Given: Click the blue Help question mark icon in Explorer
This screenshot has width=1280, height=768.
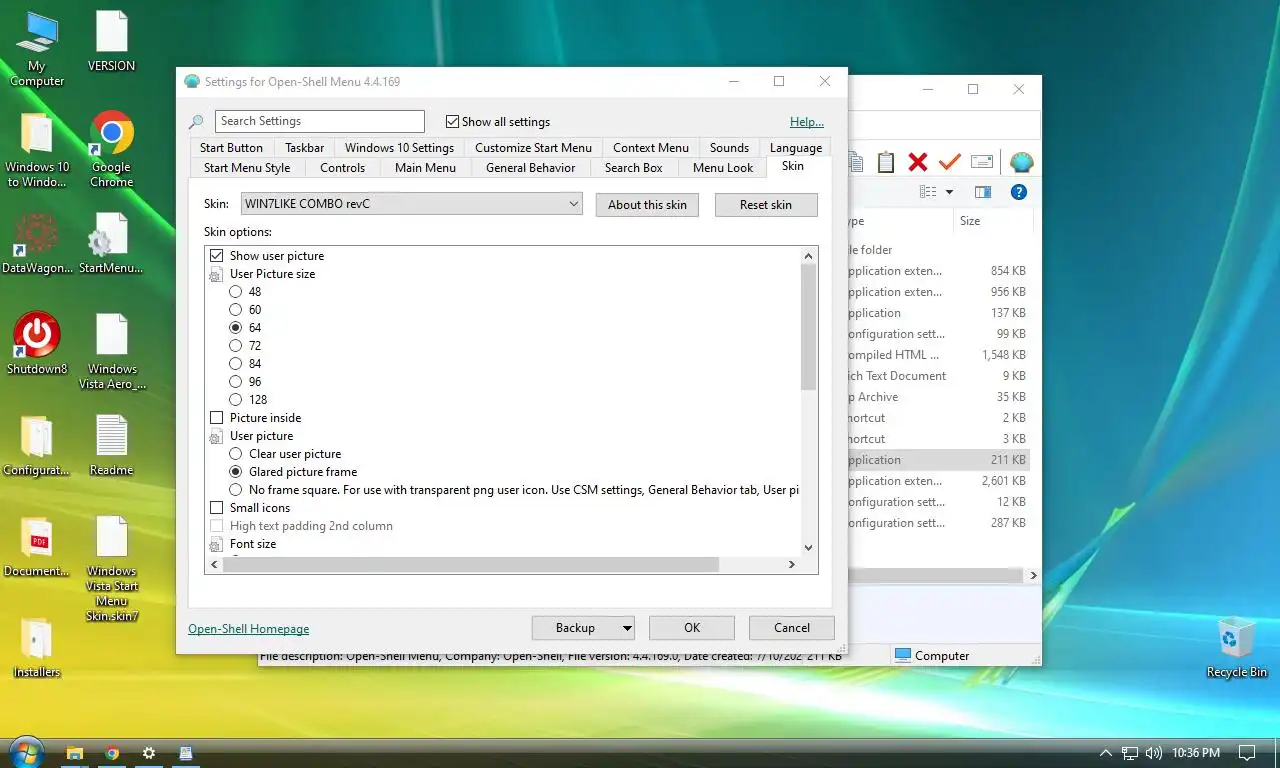Looking at the screenshot, I should point(1019,192).
